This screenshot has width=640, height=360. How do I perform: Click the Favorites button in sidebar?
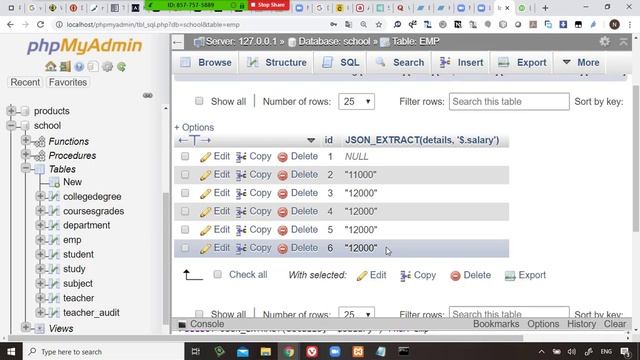coord(68,82)
